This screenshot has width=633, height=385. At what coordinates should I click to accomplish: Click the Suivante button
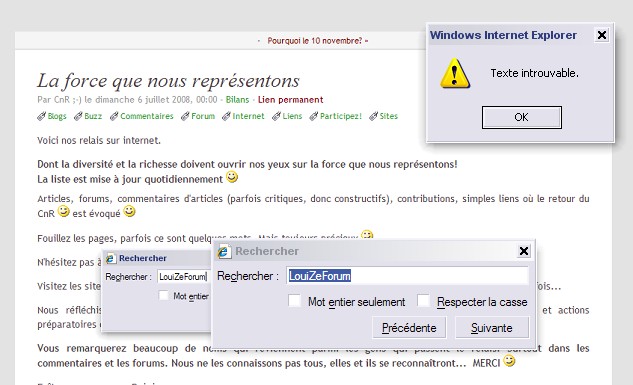tap(492, 328)
